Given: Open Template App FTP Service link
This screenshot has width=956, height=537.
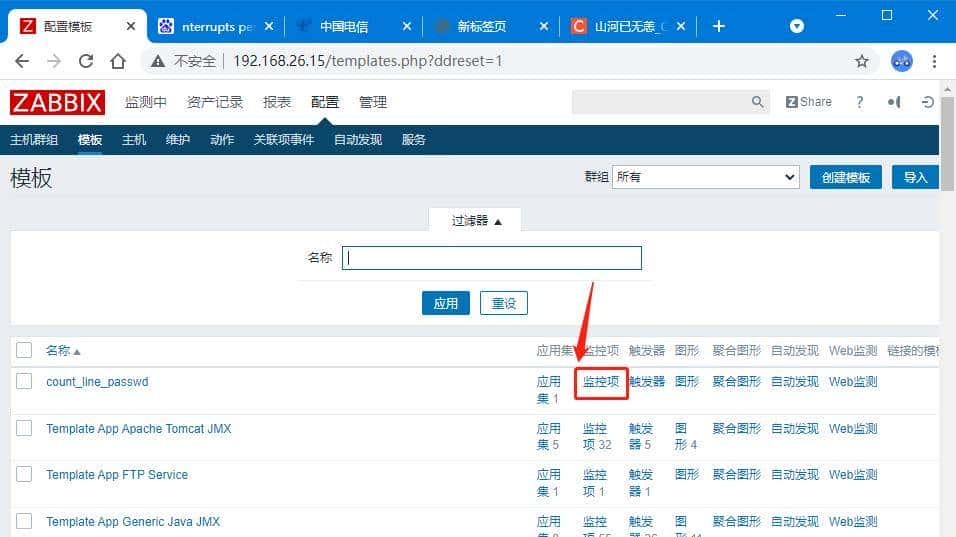Looking at the screenshot, I should pos(117,474).
